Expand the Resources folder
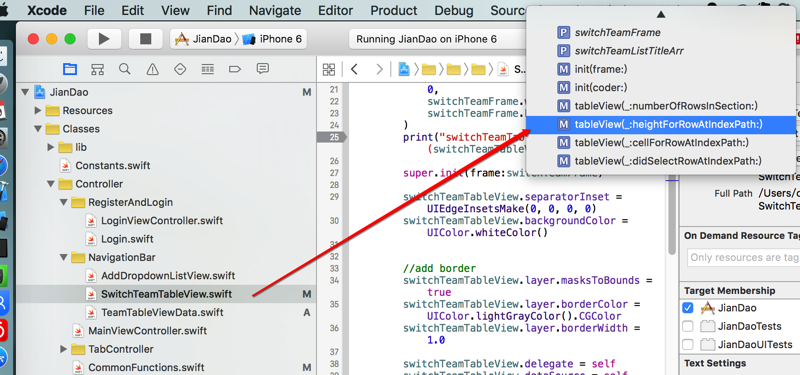 (38, 111)
